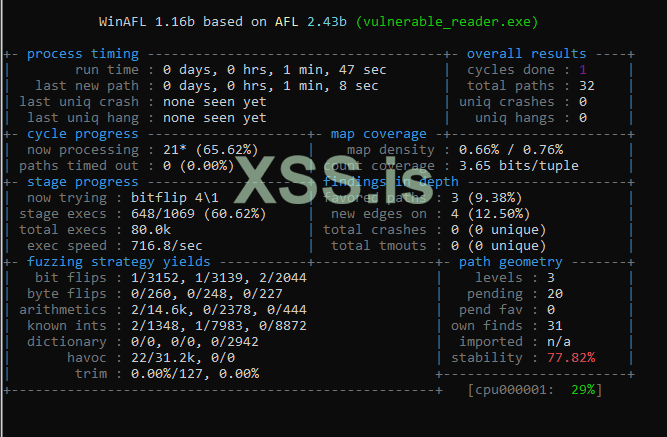The height and width of the screenshot is (437, 667).
Task: Click the 'fuzzing strategy yields' section header
Action: tap(119, 262)
